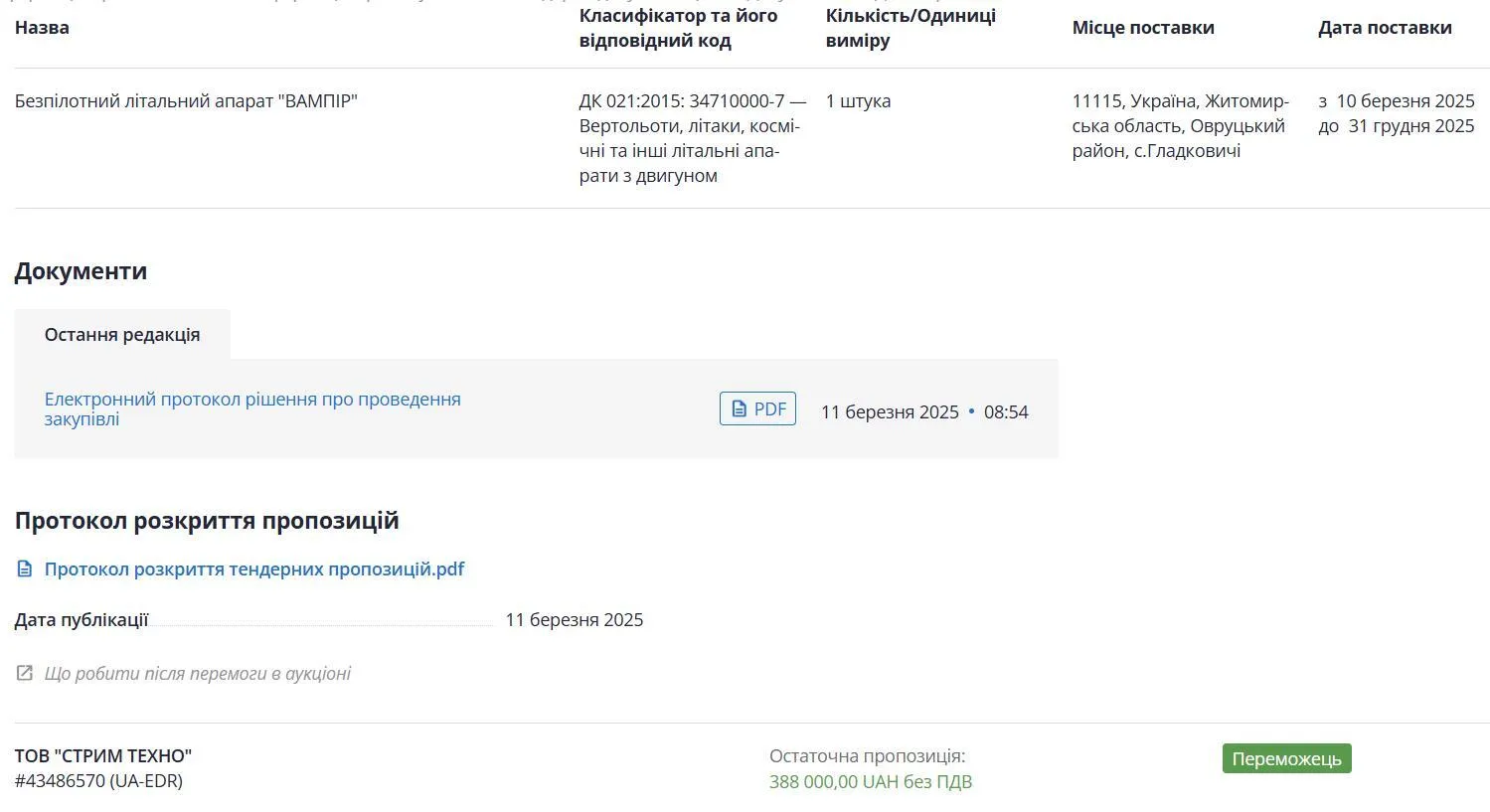Click the Класифікатор та його відповідний код header
Screen dimensions: 1490x812
[679, 28]
